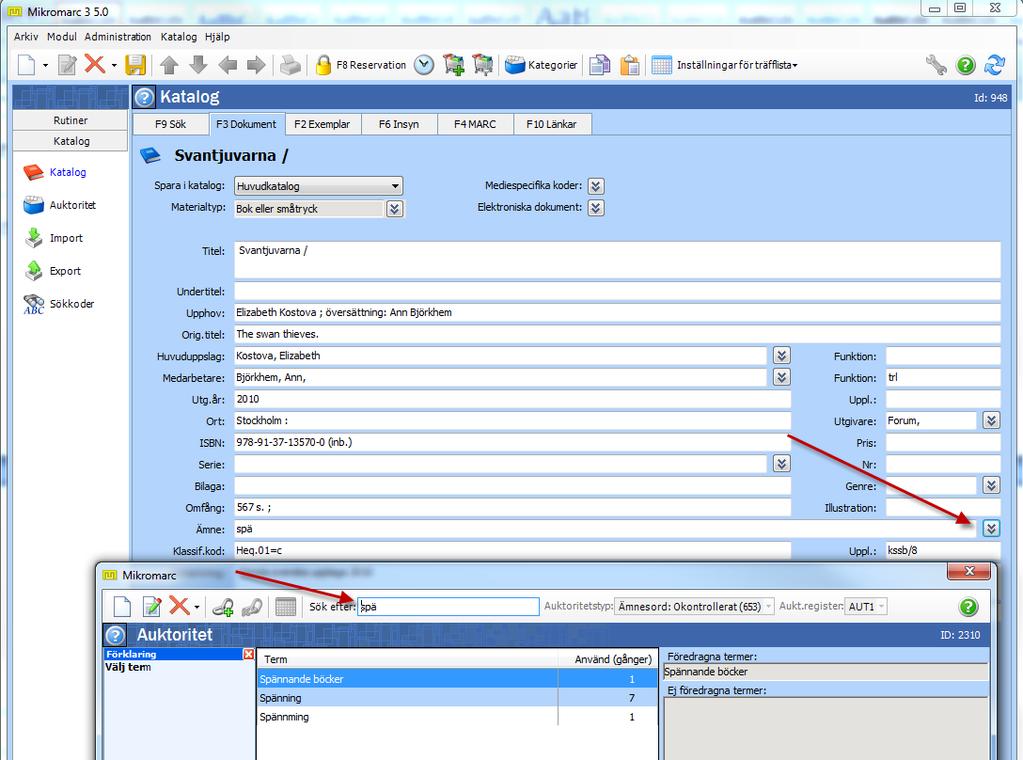
Task: Click edit pencil icon in Auktoritet dialog
Action: [x=152, y=606]
